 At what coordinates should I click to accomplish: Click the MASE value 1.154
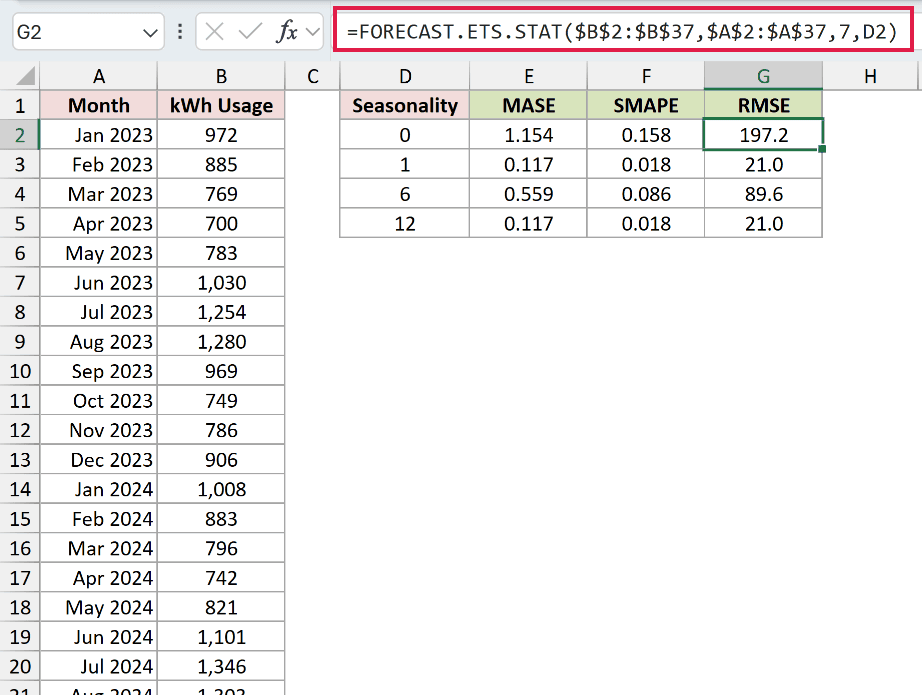tap(529, 135)
